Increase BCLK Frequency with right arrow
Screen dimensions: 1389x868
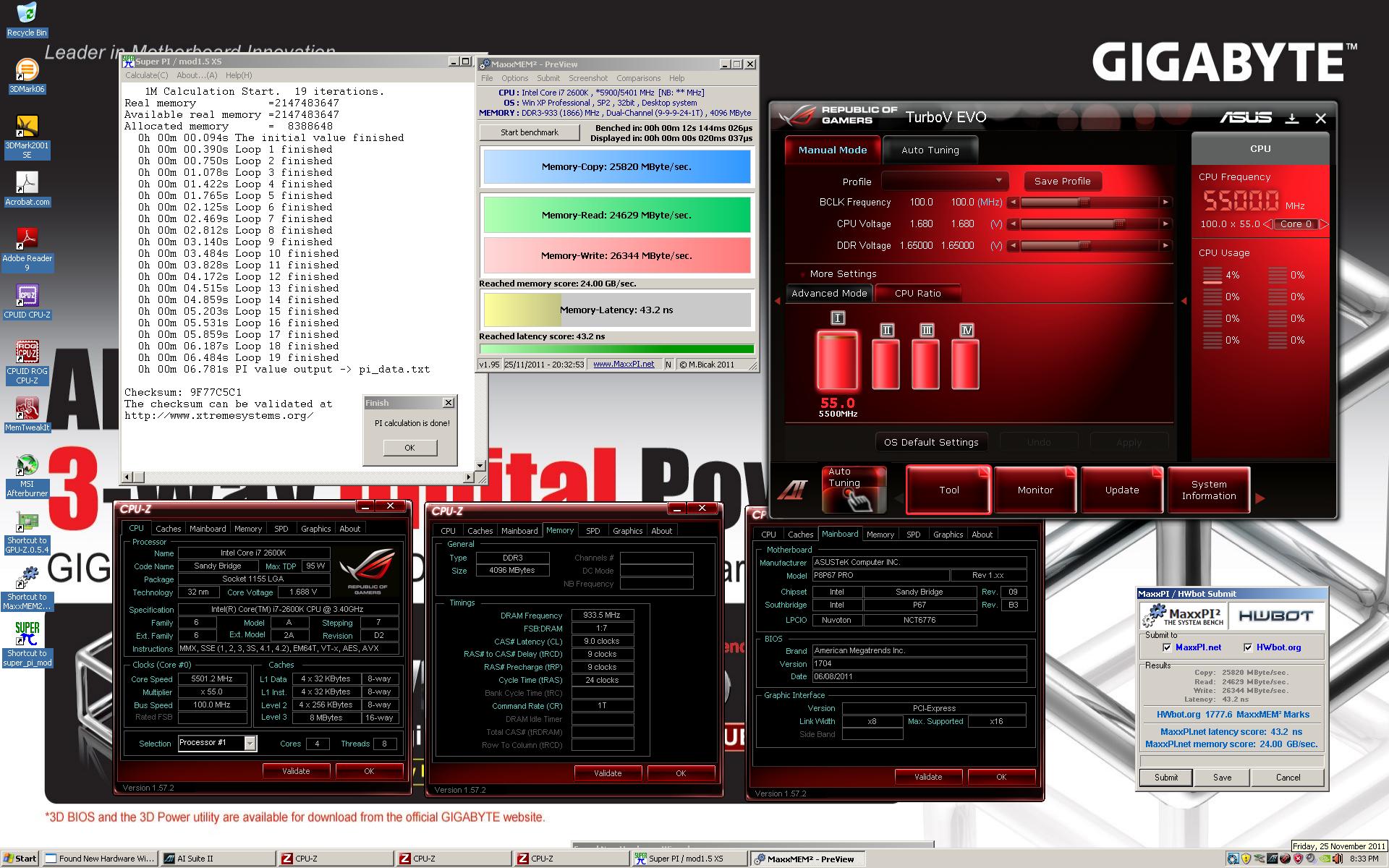pyautogui.click(x=1165, y=203)
